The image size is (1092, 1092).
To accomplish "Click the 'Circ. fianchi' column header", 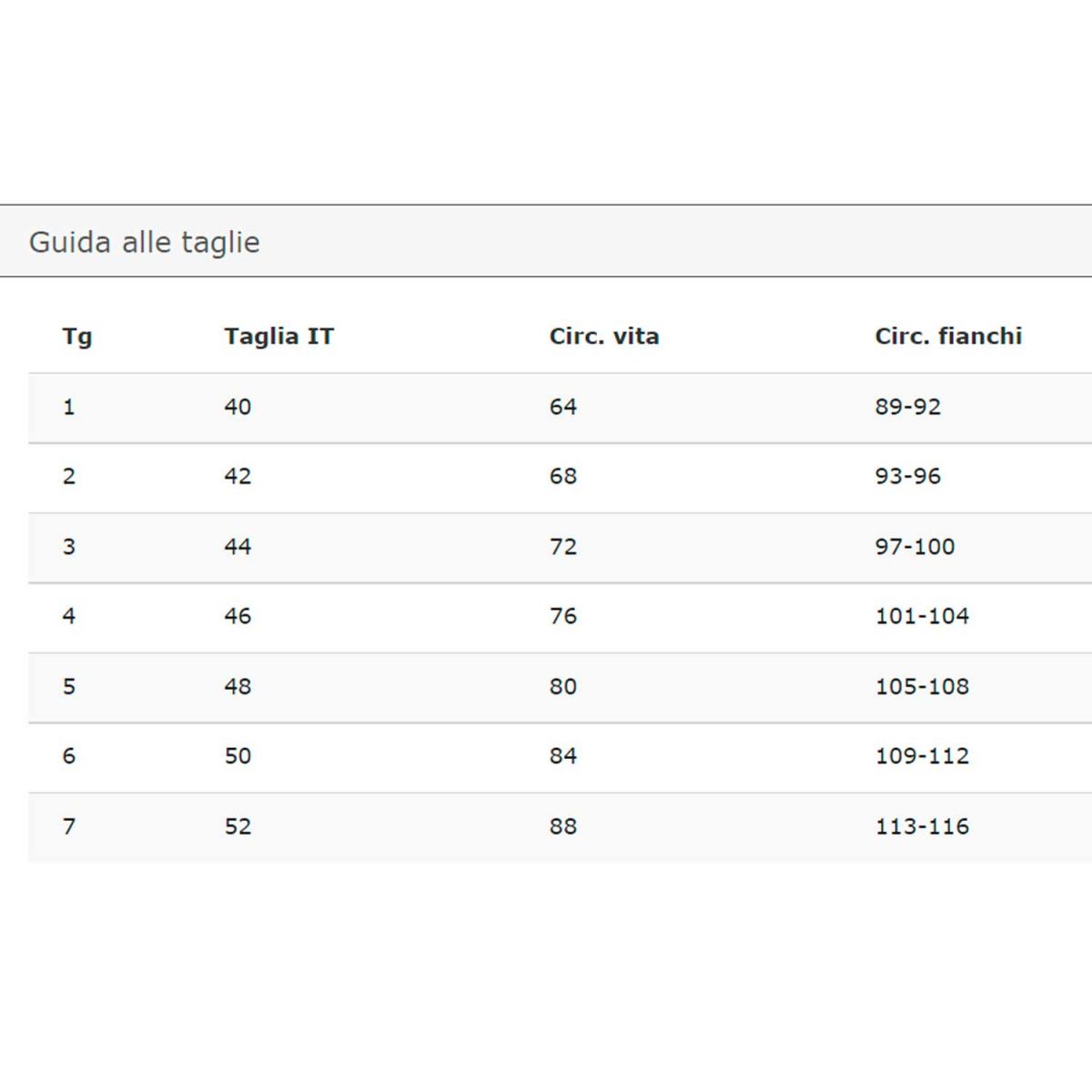I will coord(947,337).
